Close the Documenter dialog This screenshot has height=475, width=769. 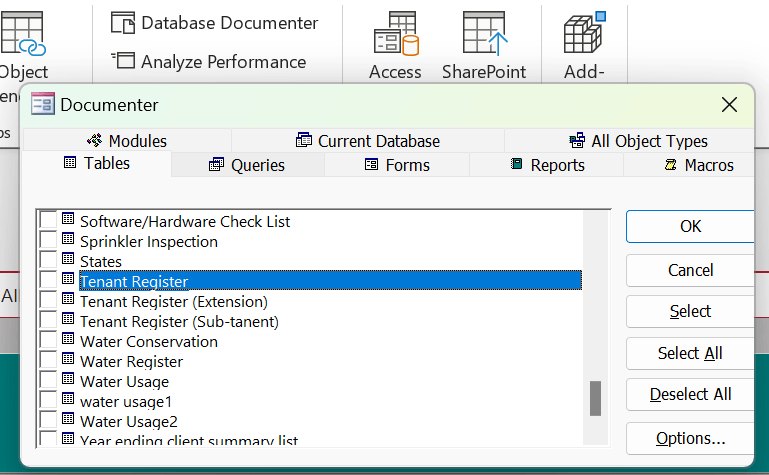pos(729,104)
